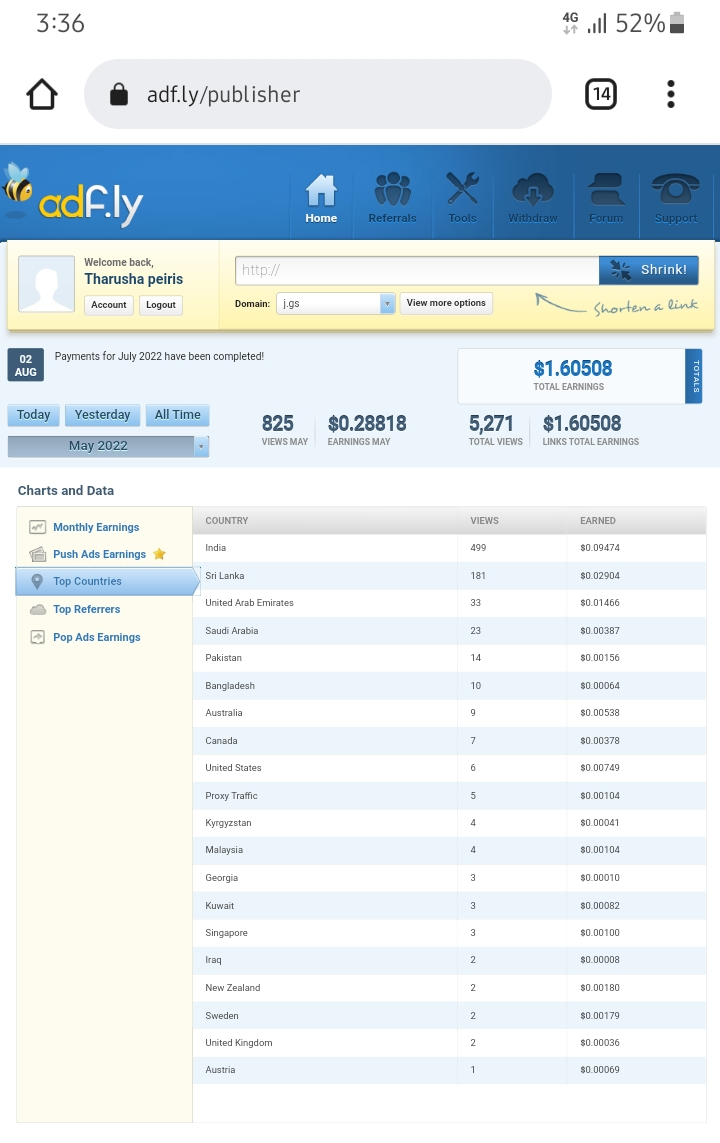Tap the padlock site security icon

pyautogui.click(x=119, y=94)
